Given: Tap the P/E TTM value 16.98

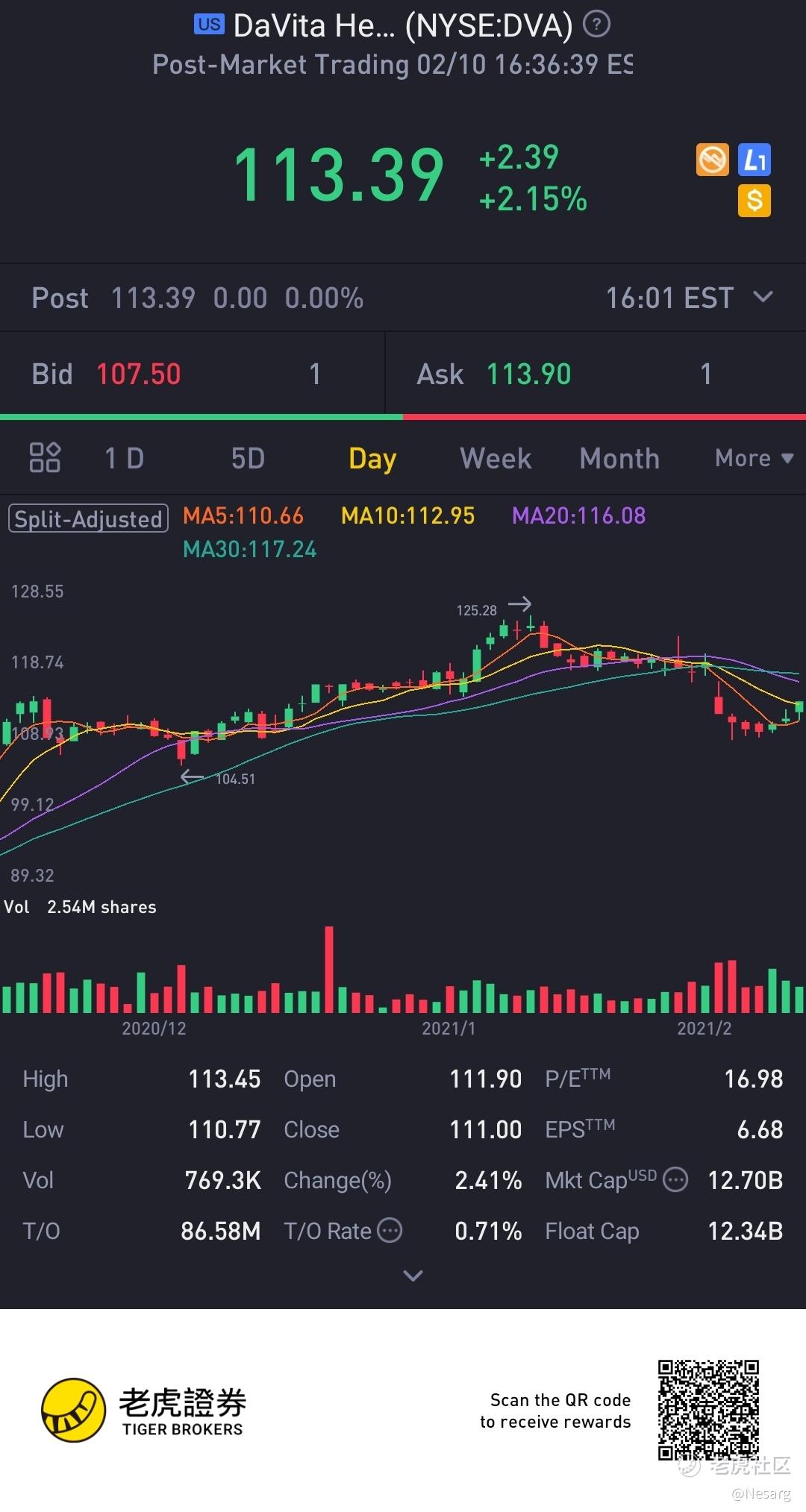Looking at the screenshot, I should coord(754,1079).
